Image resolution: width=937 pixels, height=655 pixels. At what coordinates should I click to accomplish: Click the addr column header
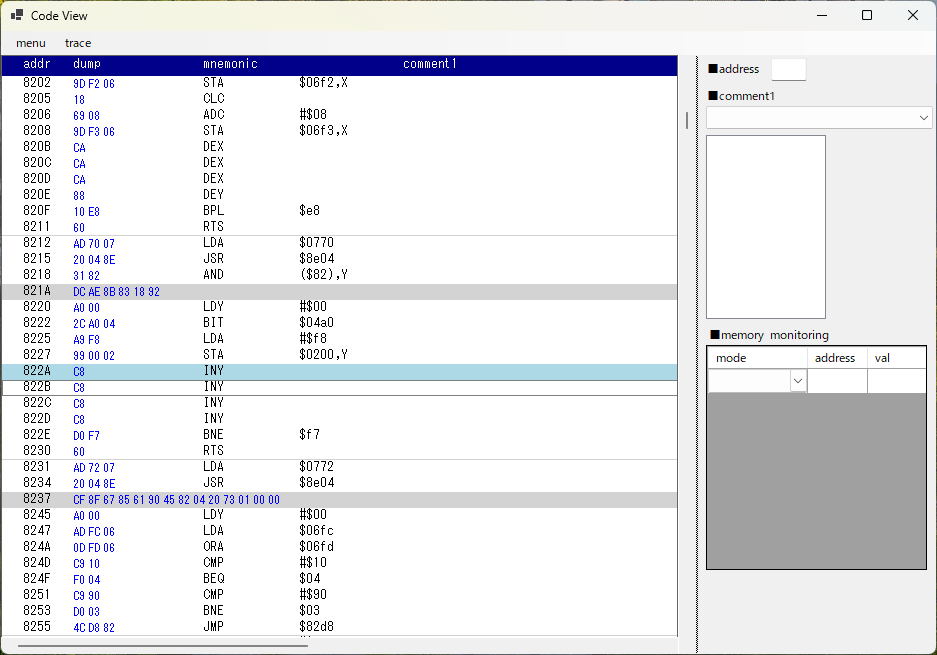coord(36,64)
